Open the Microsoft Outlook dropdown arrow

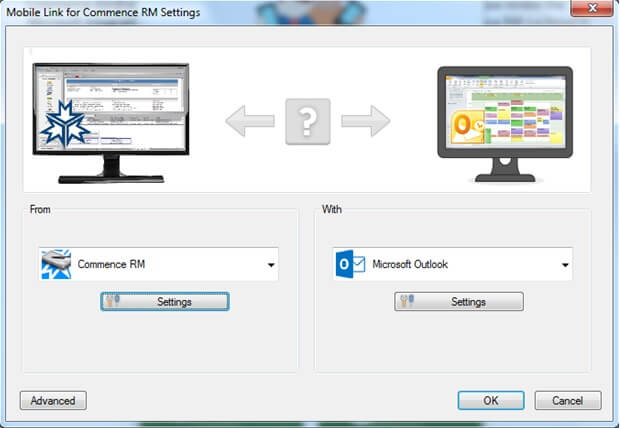[565, 265]
